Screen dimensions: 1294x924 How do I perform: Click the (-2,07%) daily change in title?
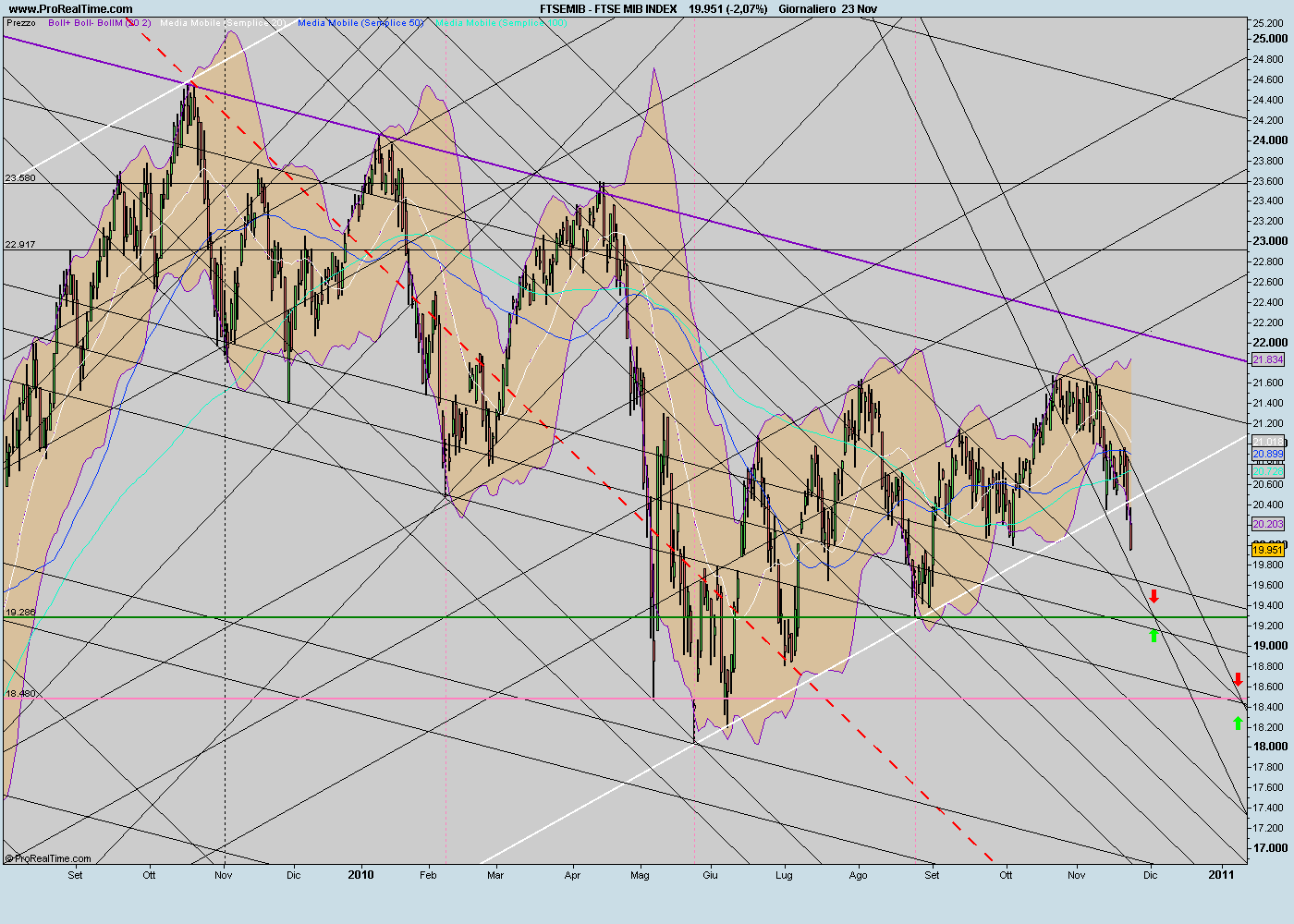click(x=745, y=9)
